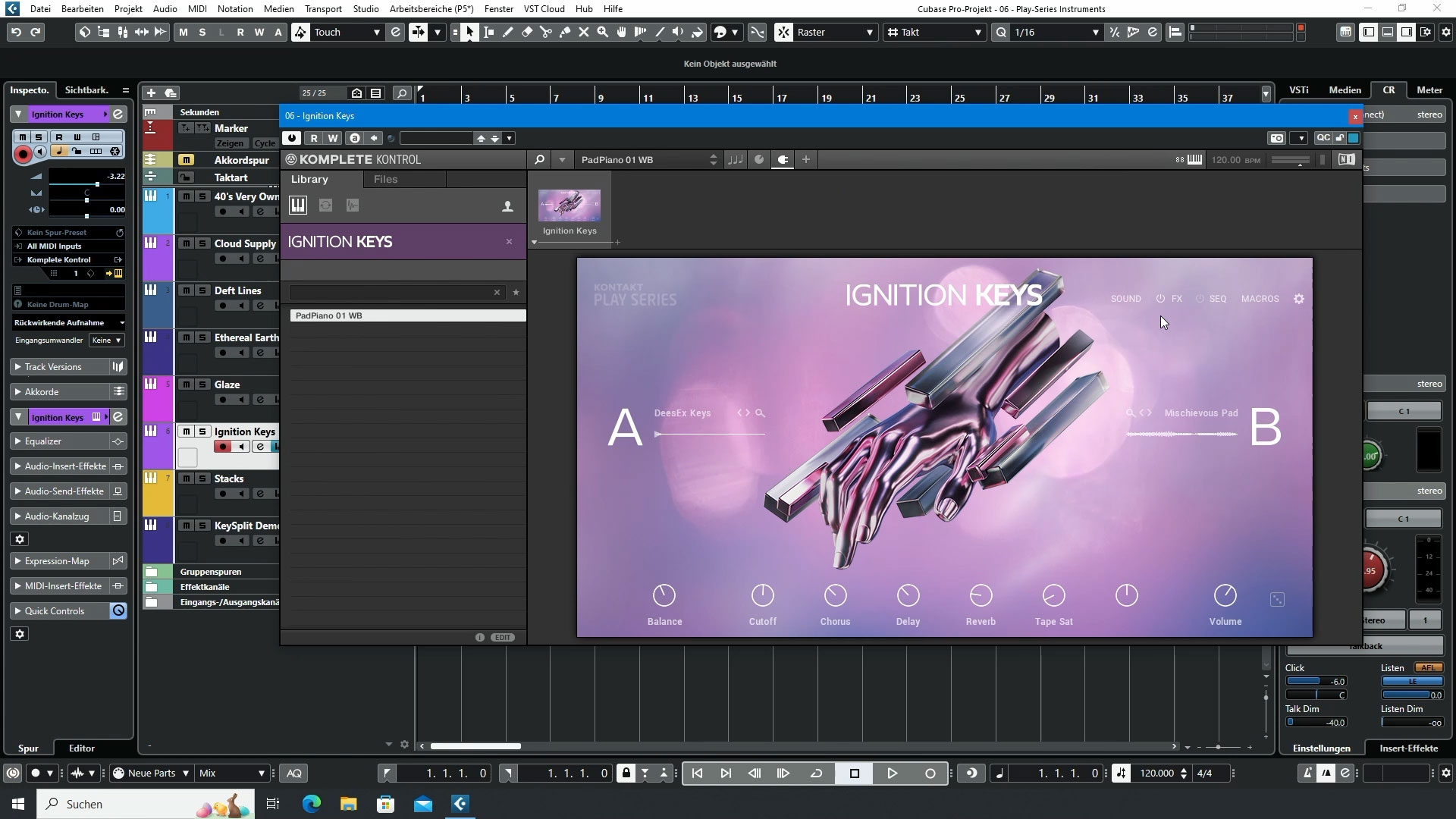This screenshot has width=1456, height=819.
Task: Select the Glue tool
Action: (x=565, y=32)
